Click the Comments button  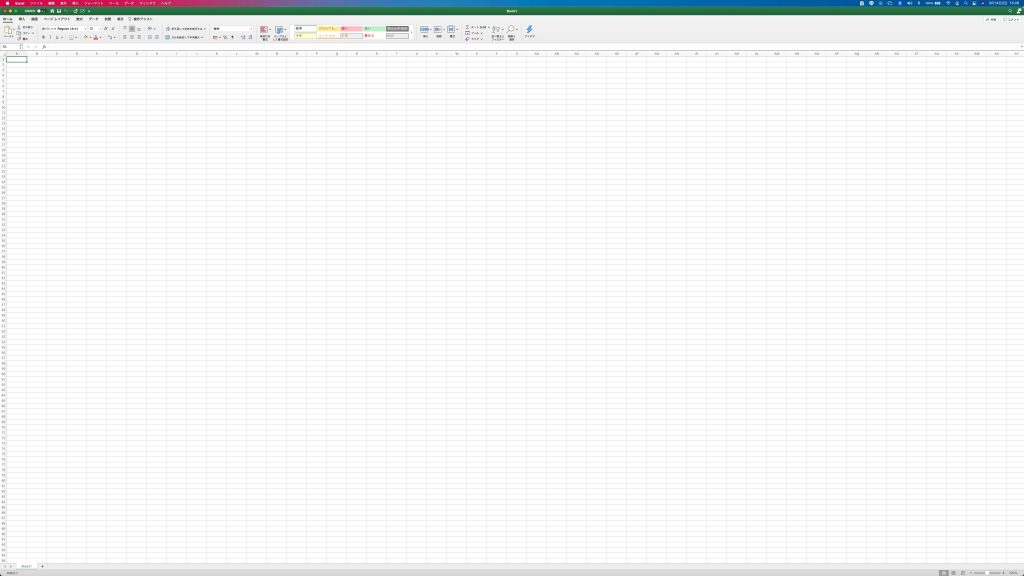coord(1012,19)
